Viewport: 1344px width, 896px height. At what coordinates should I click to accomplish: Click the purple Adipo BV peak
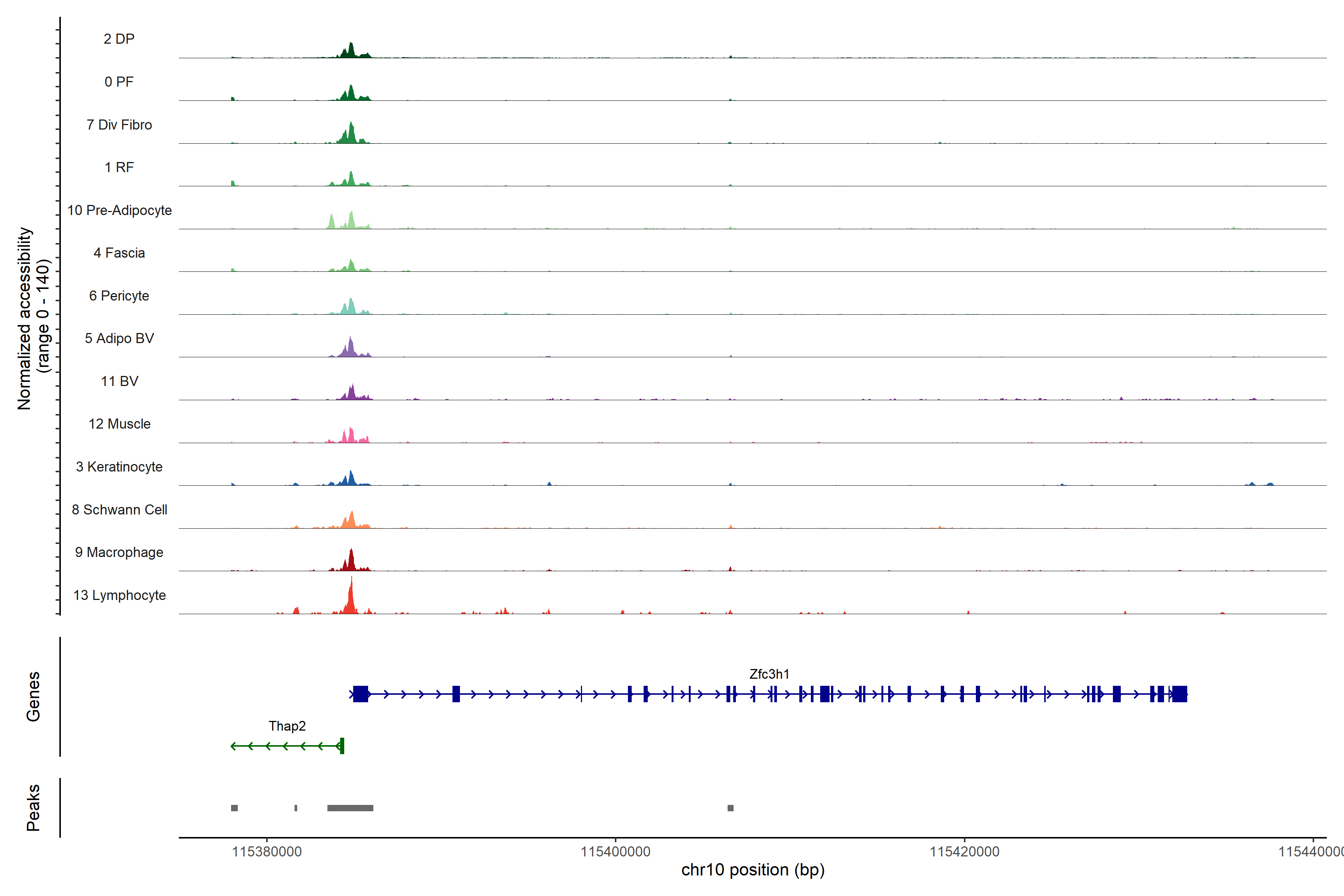click(x=350, y=349)
